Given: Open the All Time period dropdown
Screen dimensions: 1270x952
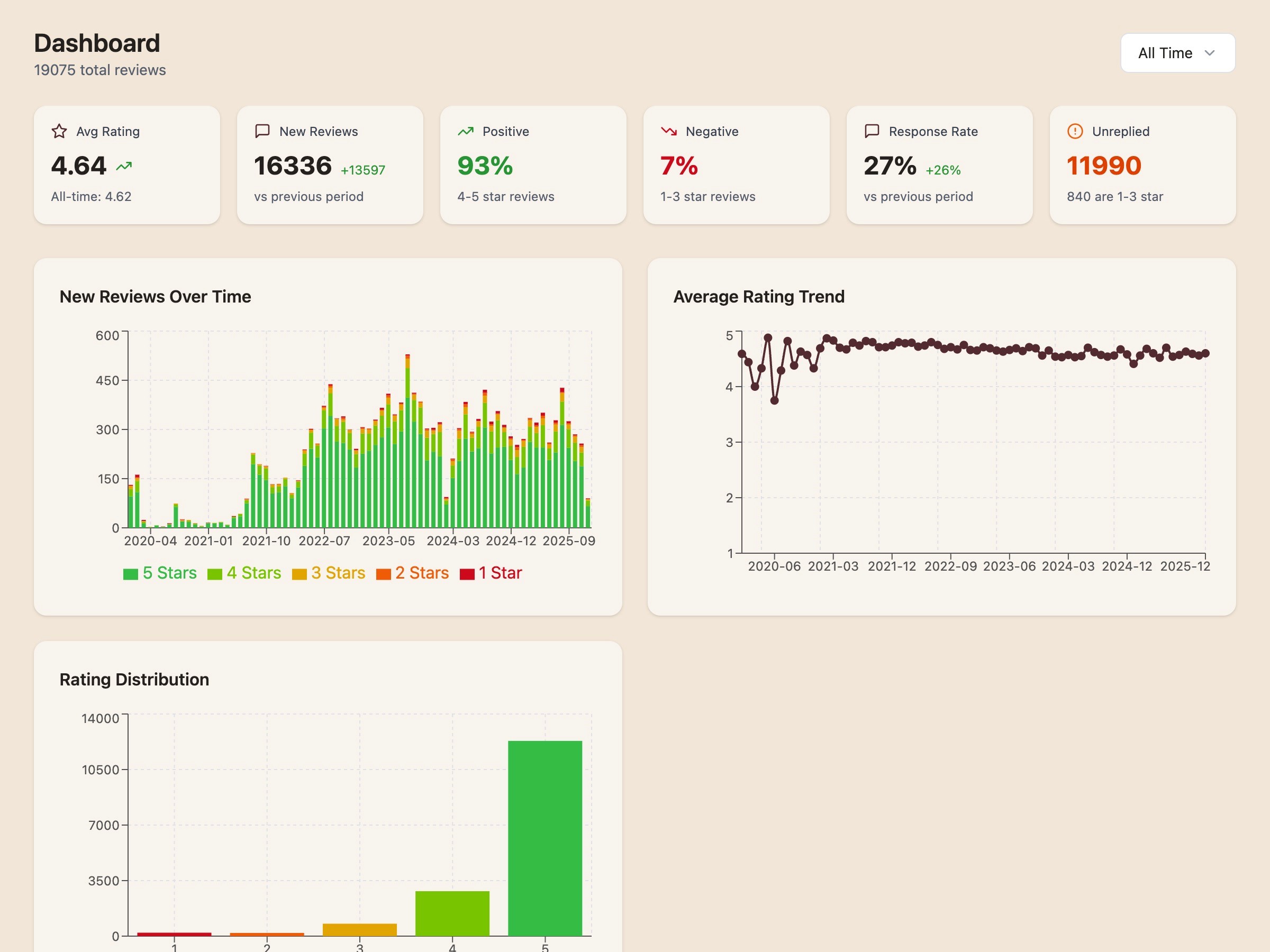Looking at the screenshot, I should coord(1177,53).
